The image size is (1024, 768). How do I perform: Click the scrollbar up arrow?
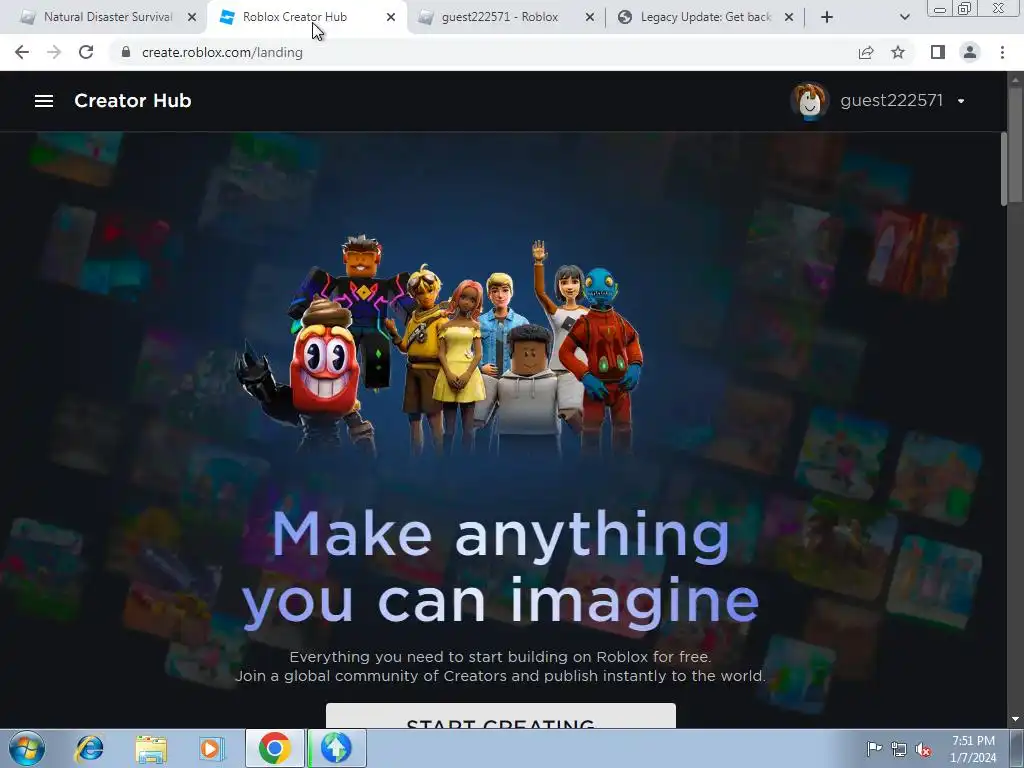point(1015,79)
